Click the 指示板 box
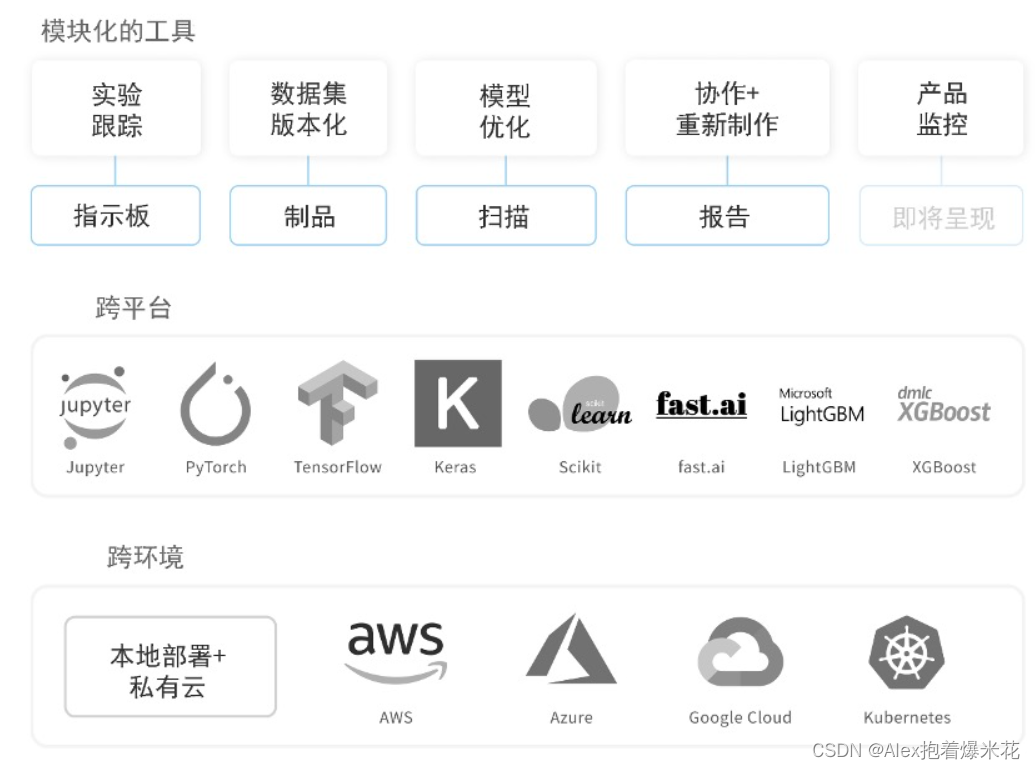1035x769 pixels. [x=116, y=215]
